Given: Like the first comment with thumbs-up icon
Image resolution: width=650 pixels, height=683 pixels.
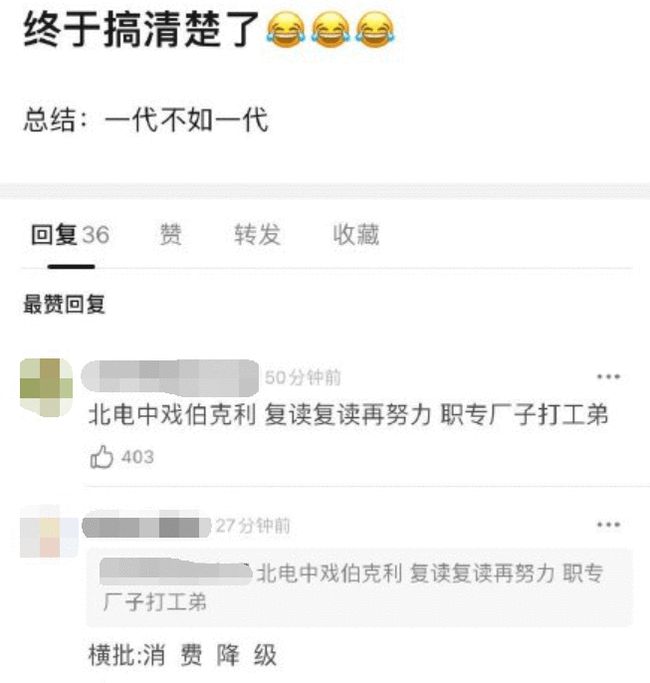Looking at the screenshot, I should (101, 457).
